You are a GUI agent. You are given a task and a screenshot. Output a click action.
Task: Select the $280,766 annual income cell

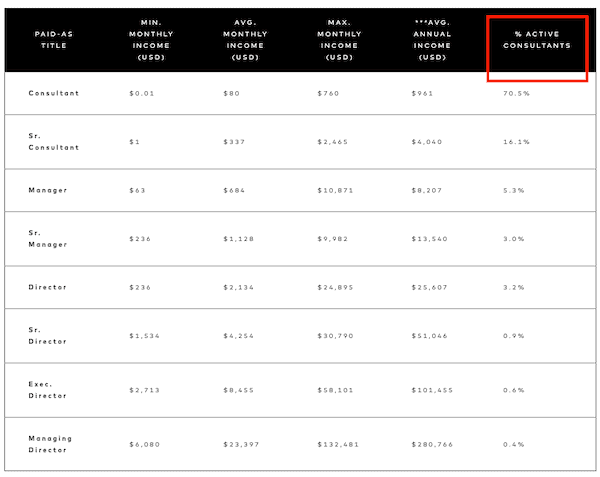432,444
